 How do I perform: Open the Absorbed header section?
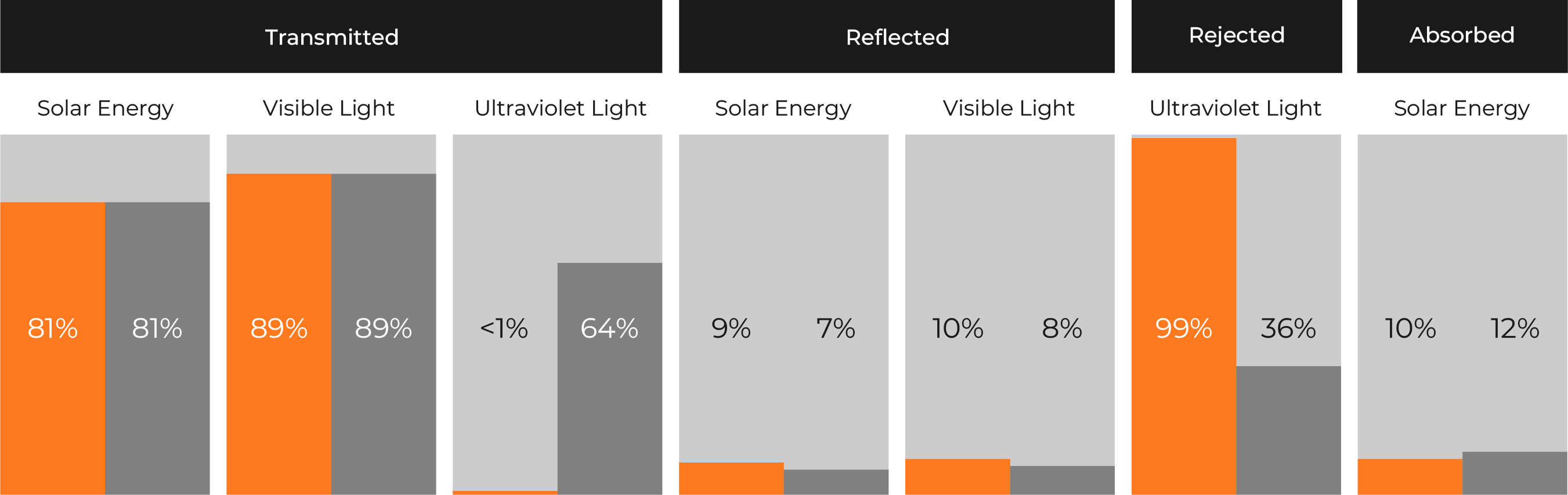(x=1462, y=37)
